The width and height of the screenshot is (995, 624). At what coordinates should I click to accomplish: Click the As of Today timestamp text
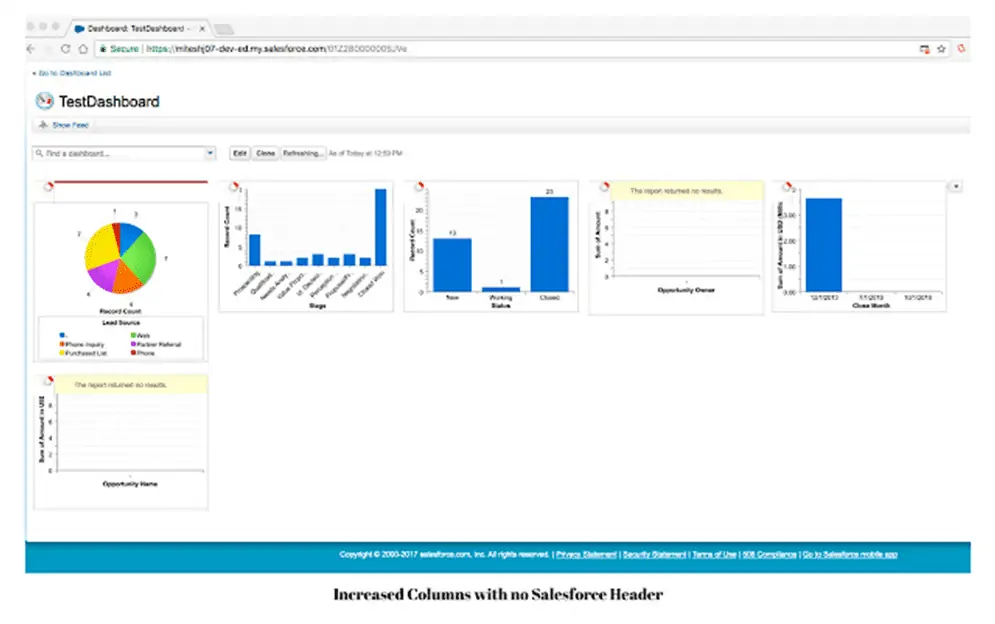[366, 153]
